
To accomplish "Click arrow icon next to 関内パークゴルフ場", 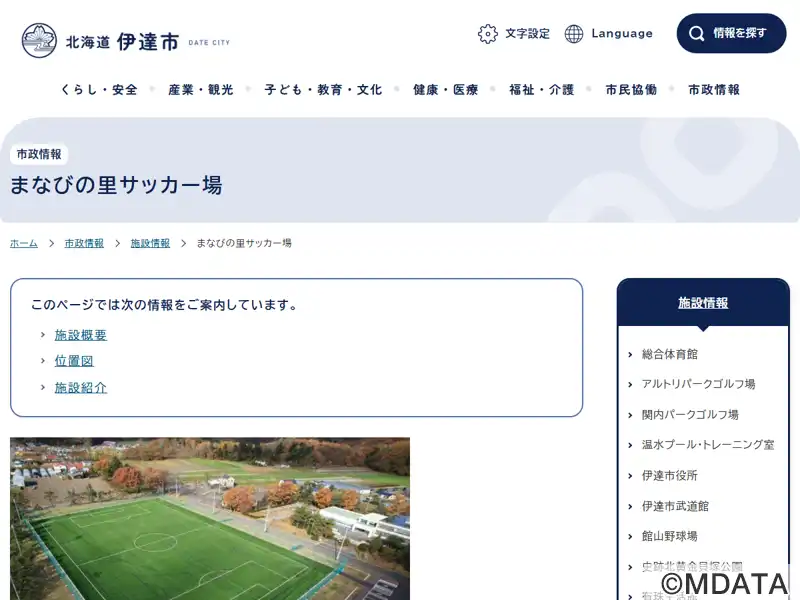I will click(x=630, y=415).
